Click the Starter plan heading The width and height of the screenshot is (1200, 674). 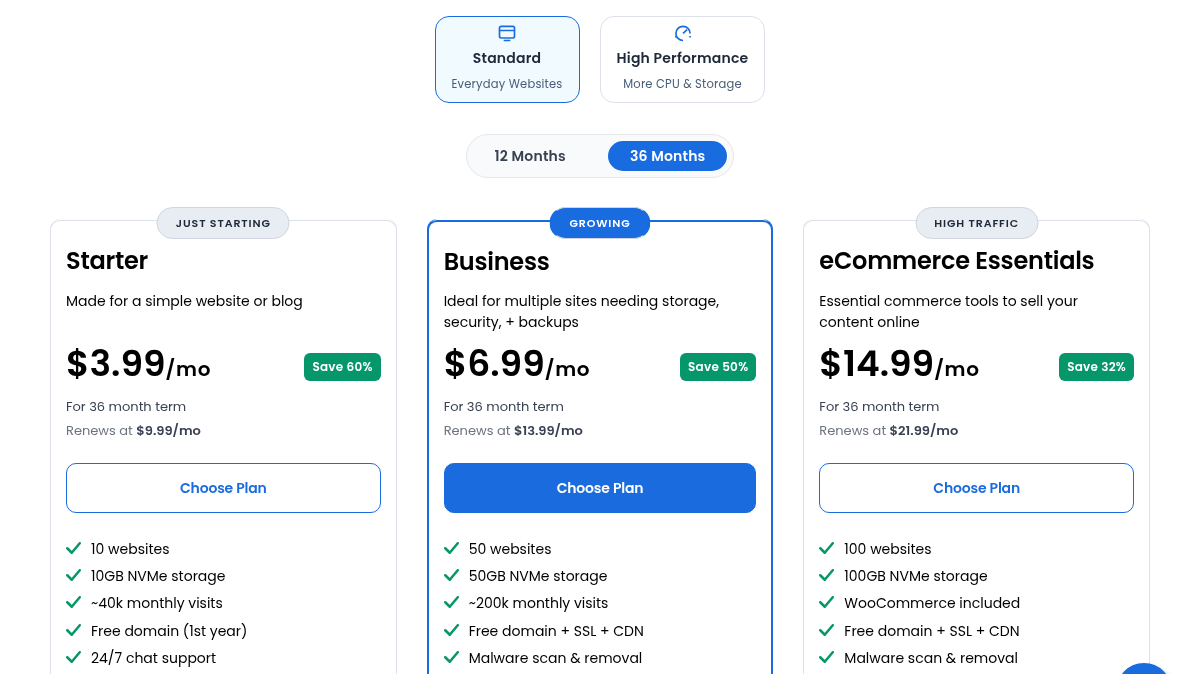pyautogui.click(x=107, y=261)
